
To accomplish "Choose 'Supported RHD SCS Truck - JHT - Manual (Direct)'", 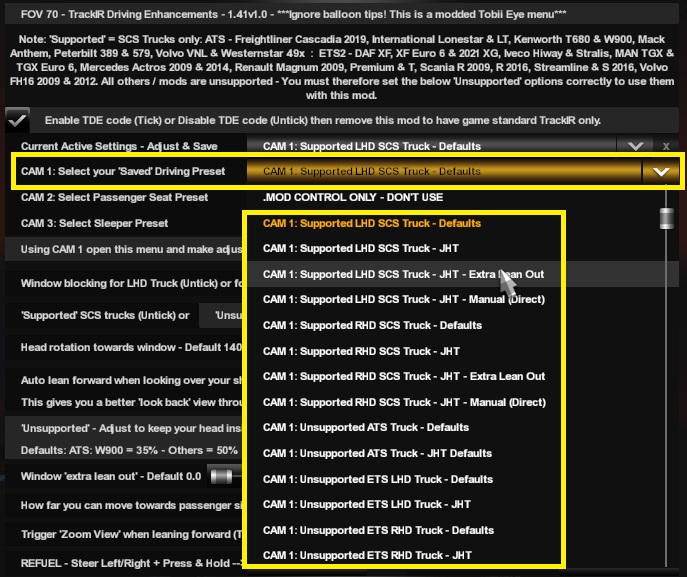I will tap(404, 402).
